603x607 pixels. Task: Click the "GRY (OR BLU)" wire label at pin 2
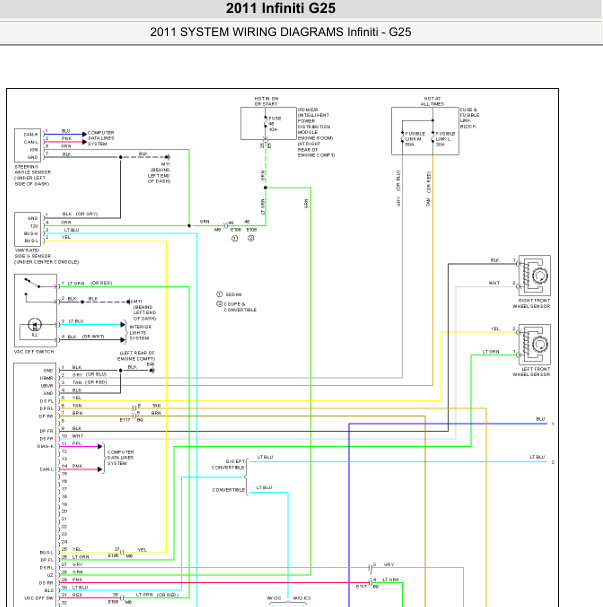[x=89, y=374]
